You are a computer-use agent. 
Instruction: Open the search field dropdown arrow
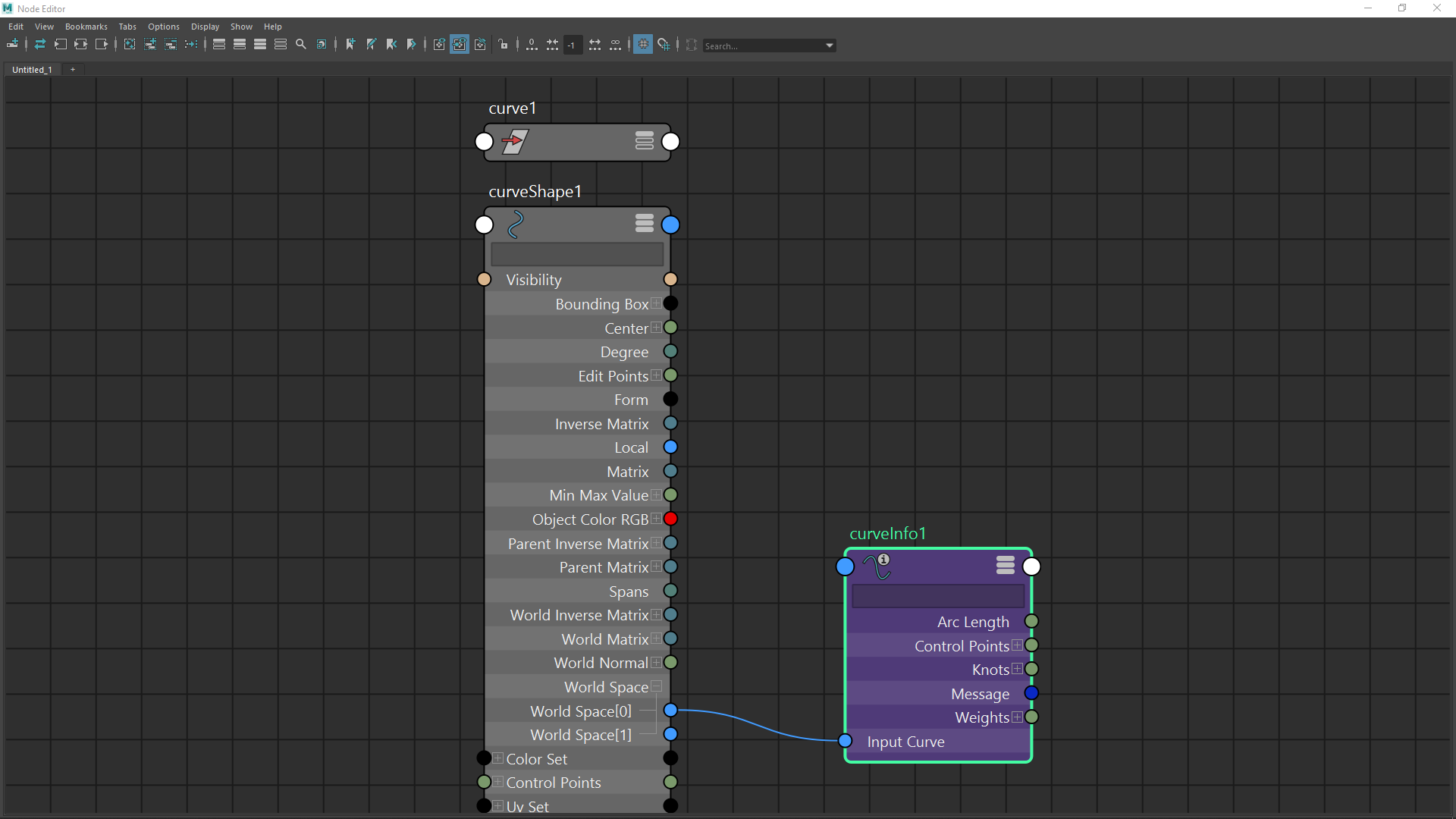(x=829, y=45)
